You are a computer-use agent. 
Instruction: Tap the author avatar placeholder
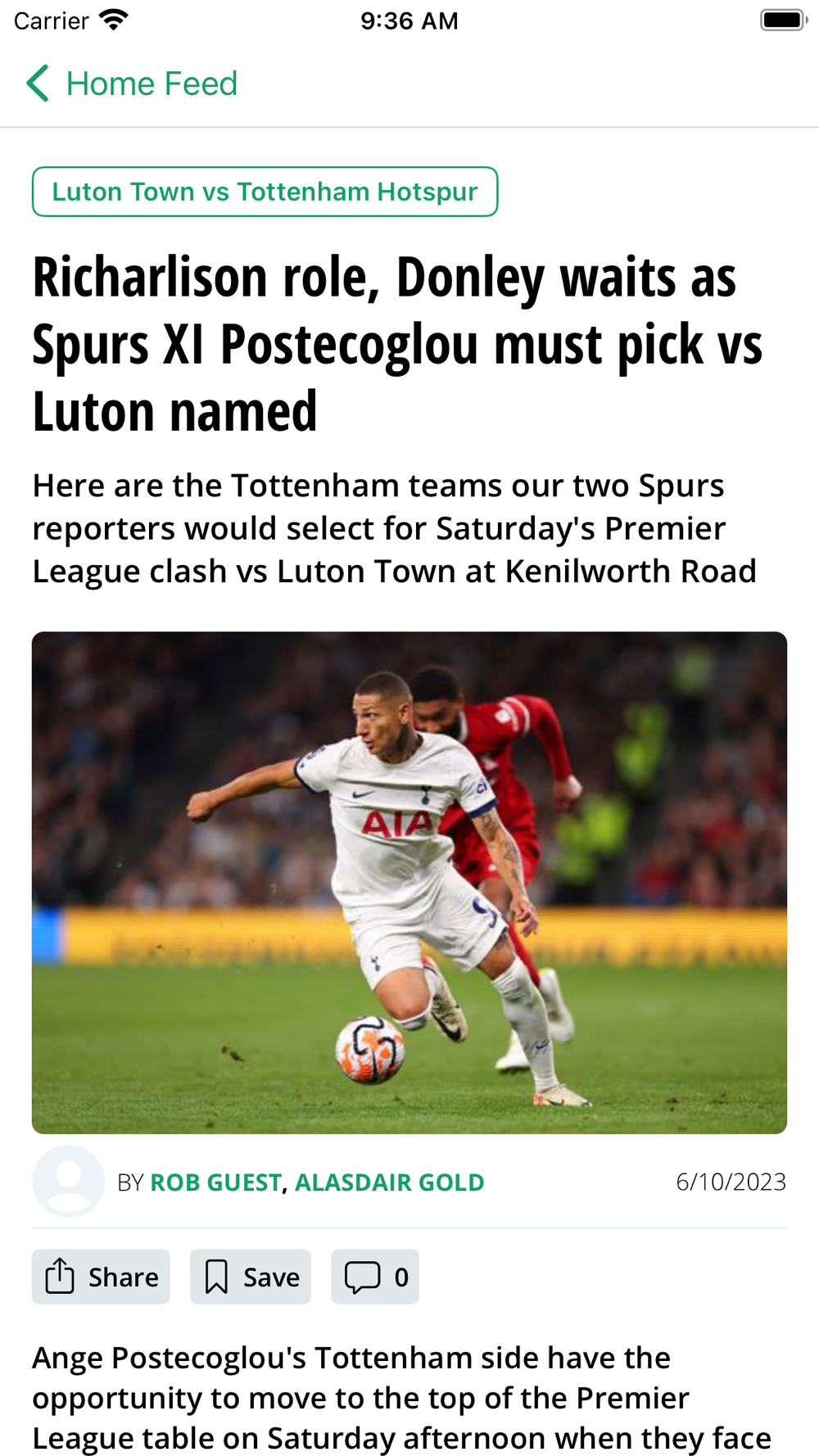(68, 1181)
